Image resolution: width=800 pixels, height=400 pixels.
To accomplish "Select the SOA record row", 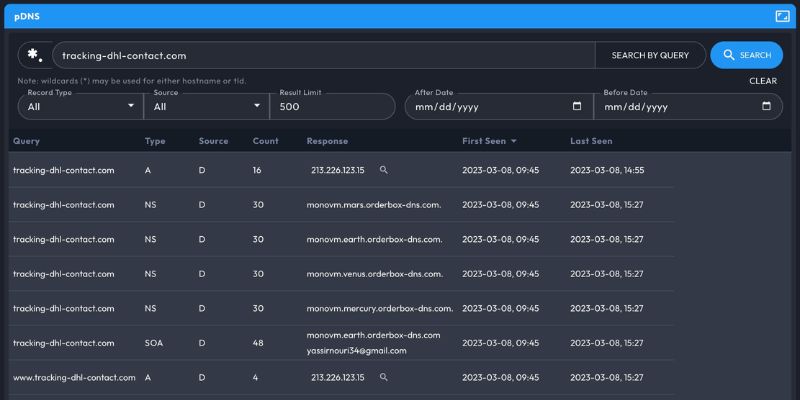I will pyautogui.click(x=340, y=343).
